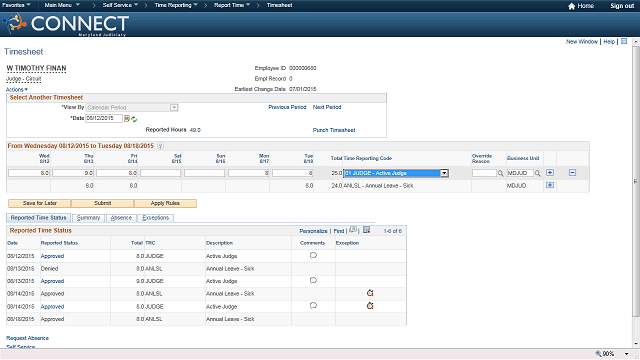Open Approved status for 08/12/2015
This screenshot has width=640, height=360.
coord(52,256)
